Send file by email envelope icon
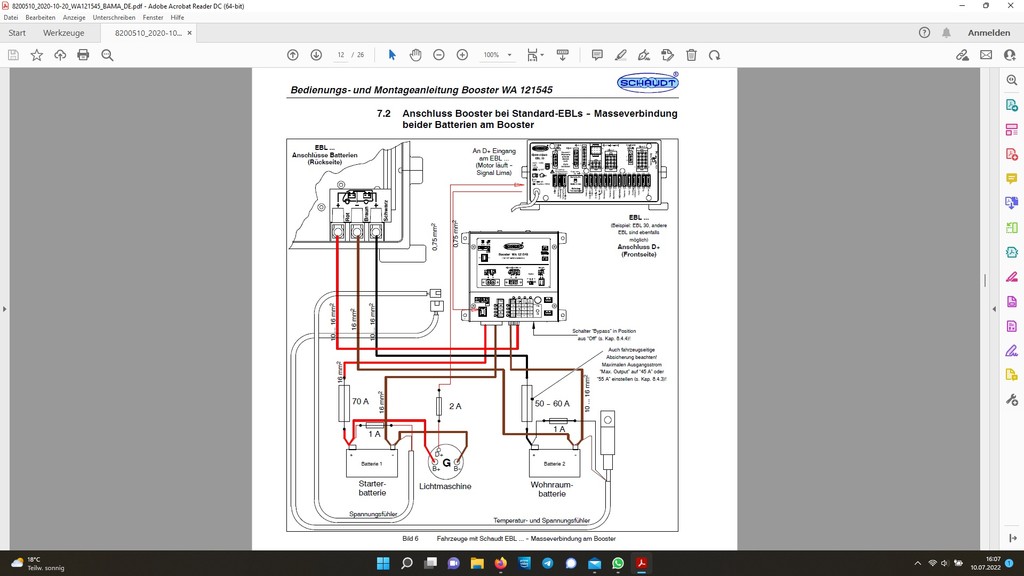 coord(986,56)
